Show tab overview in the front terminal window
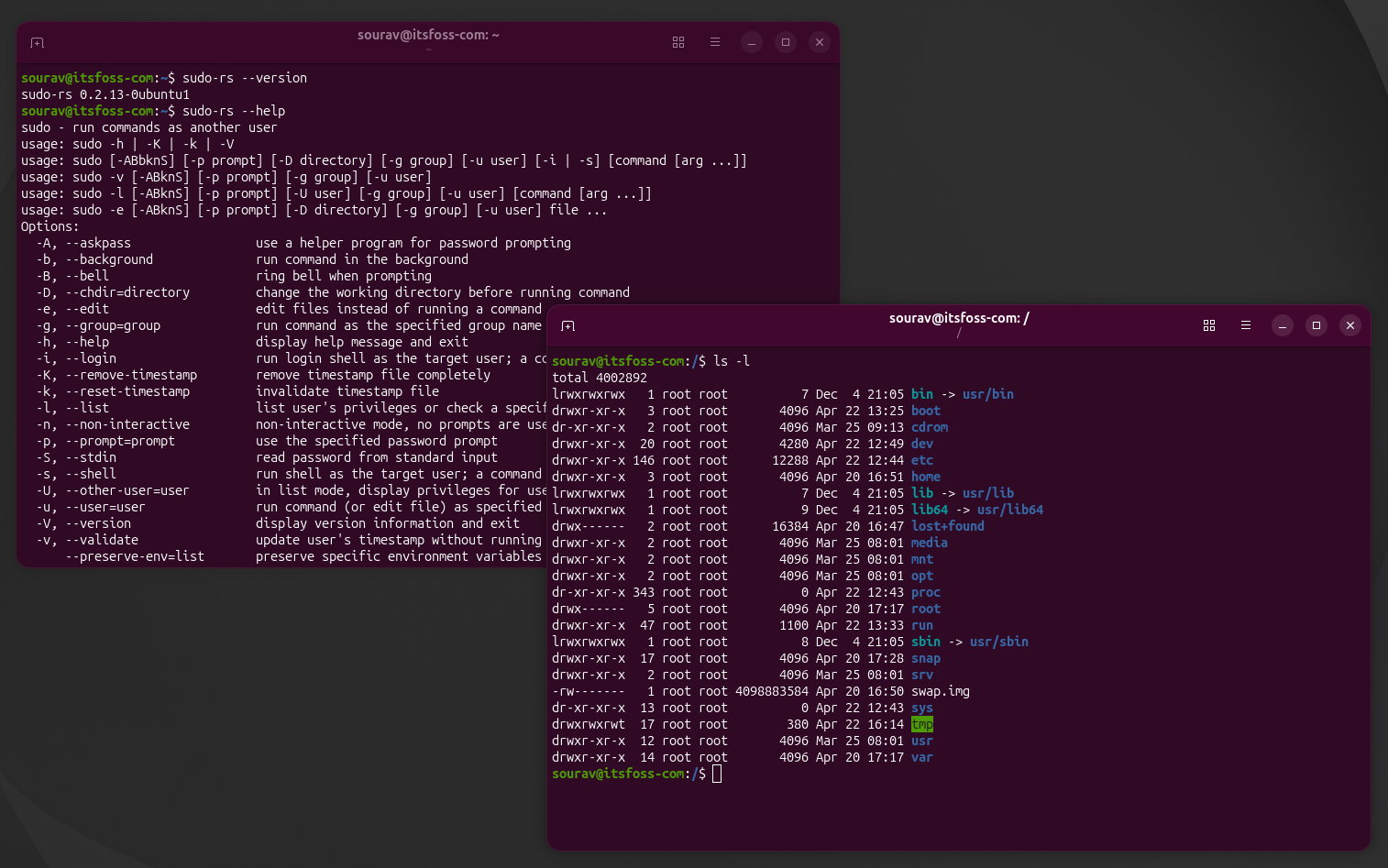 tap(1209, 325)
